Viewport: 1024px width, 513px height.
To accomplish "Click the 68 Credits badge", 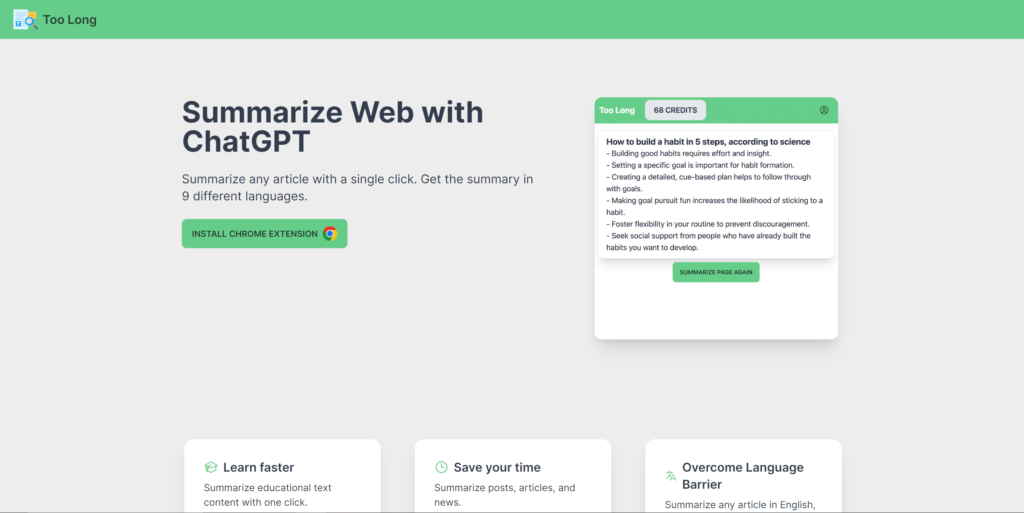I will point(675,110).
